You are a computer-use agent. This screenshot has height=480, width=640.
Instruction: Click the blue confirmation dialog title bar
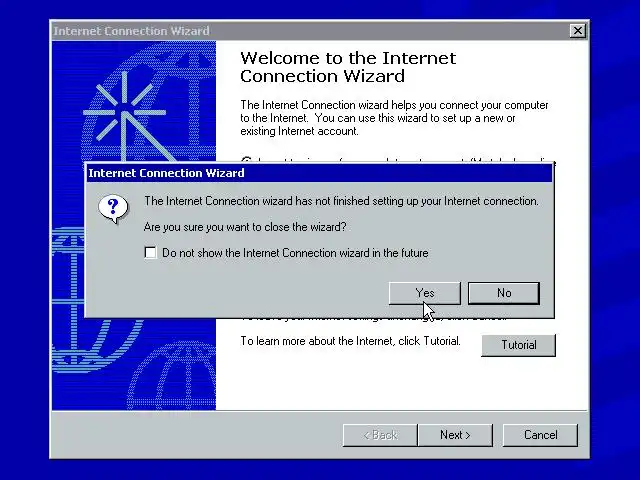320,173
